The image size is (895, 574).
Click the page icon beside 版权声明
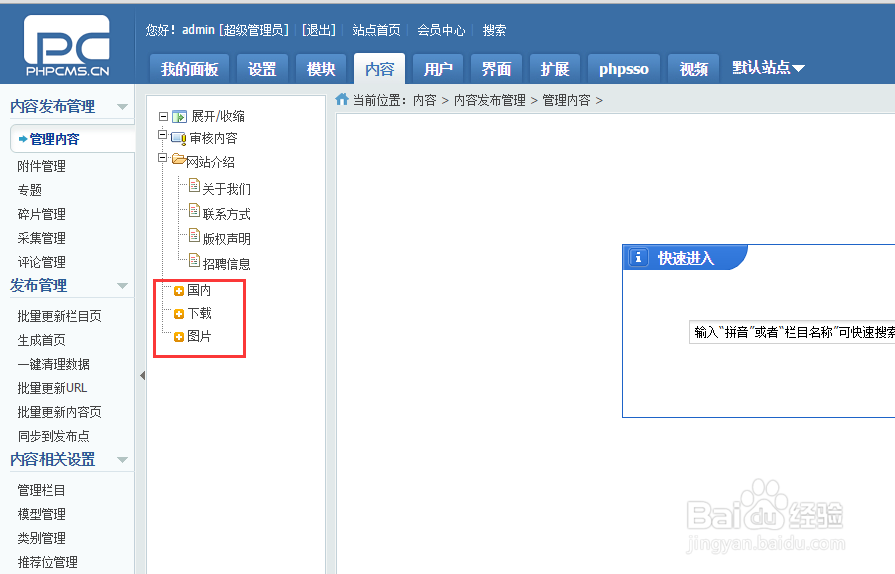tap(194, 235)
